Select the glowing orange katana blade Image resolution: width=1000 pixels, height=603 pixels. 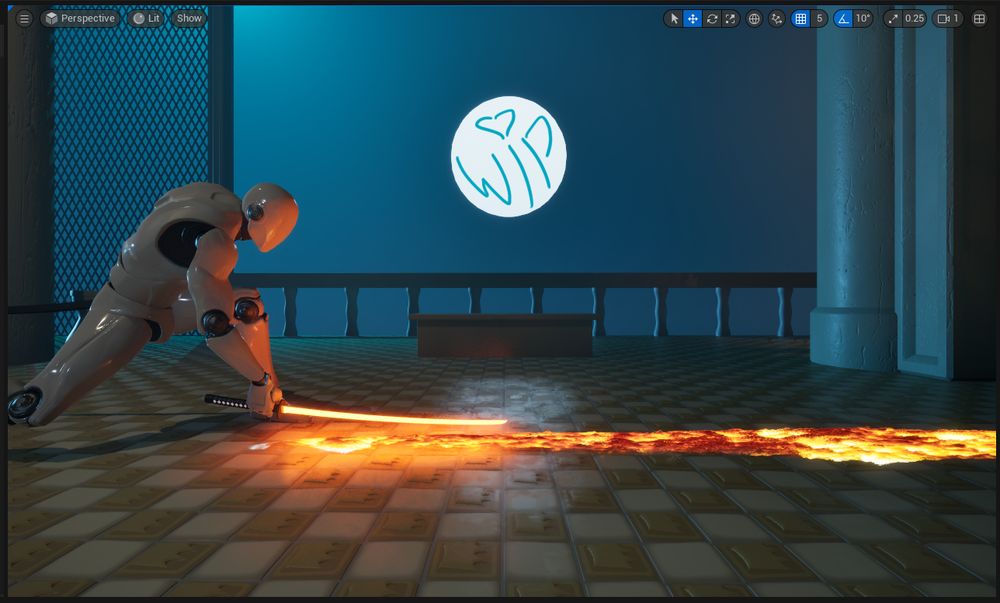392,417
